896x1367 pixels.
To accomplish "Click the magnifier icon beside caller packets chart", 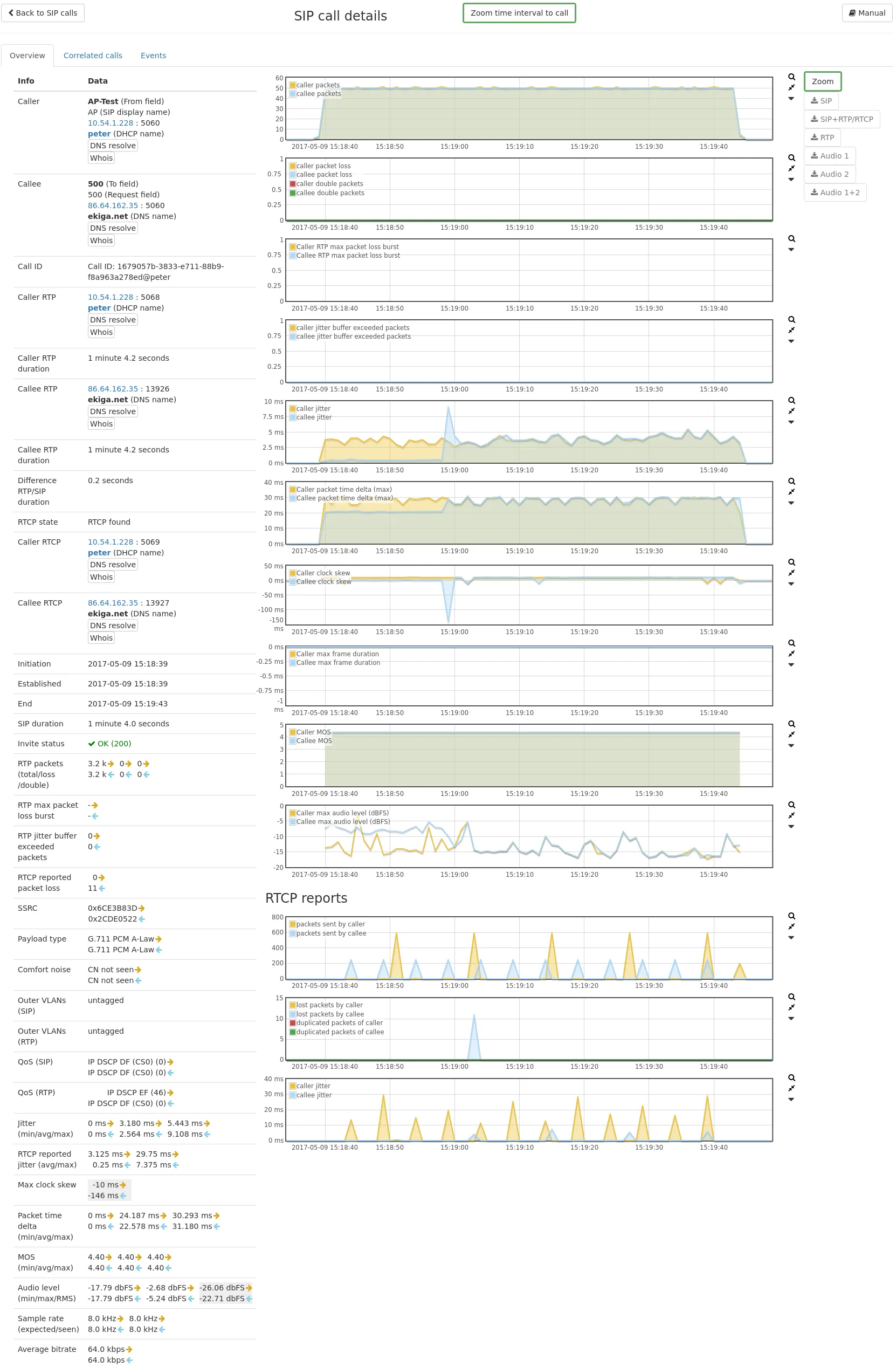I will point(791,77).
